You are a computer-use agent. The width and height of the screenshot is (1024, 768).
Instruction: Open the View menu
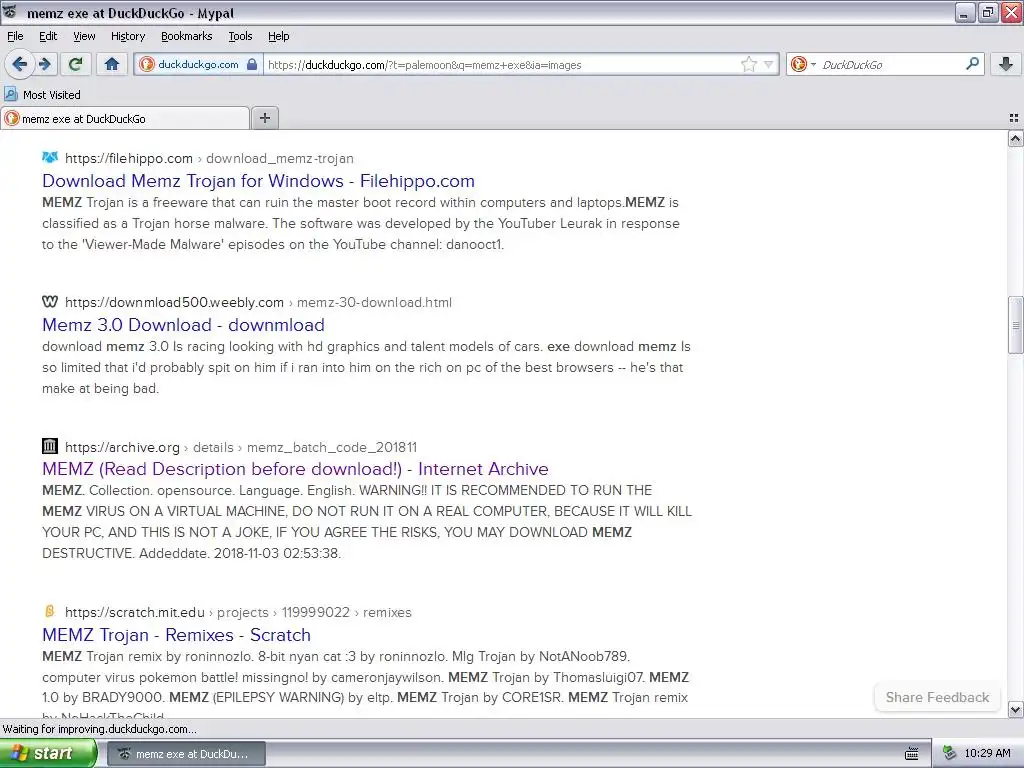[x=84, y=36]
